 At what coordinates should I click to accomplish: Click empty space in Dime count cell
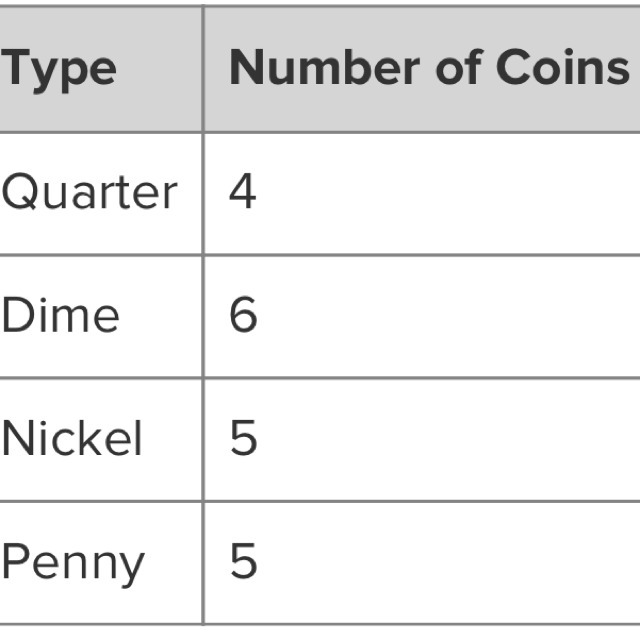pyautogui.click(x=449, y=317)
